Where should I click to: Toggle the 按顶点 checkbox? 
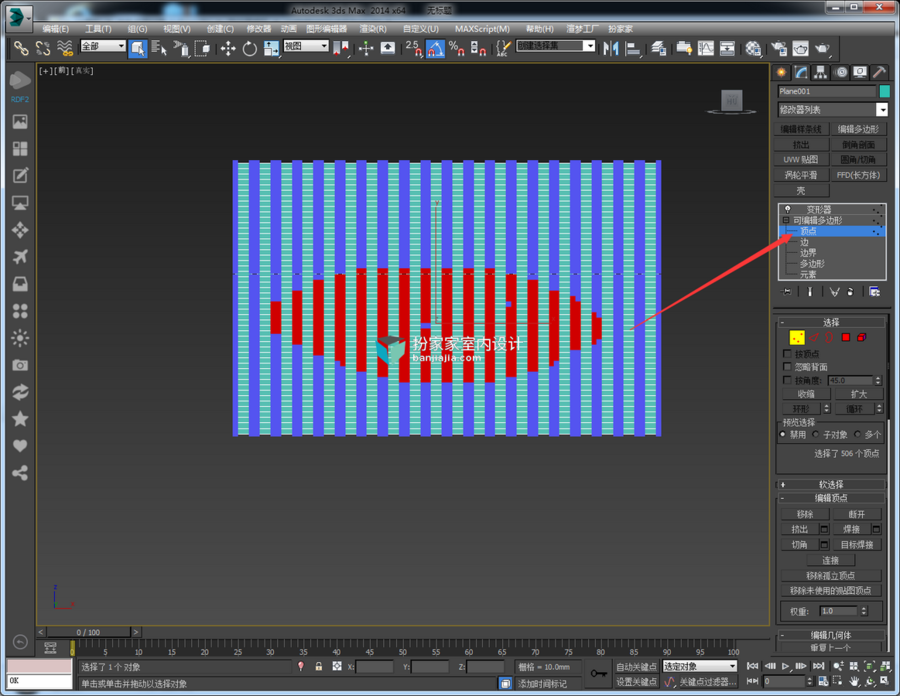[x=788, y=353]
